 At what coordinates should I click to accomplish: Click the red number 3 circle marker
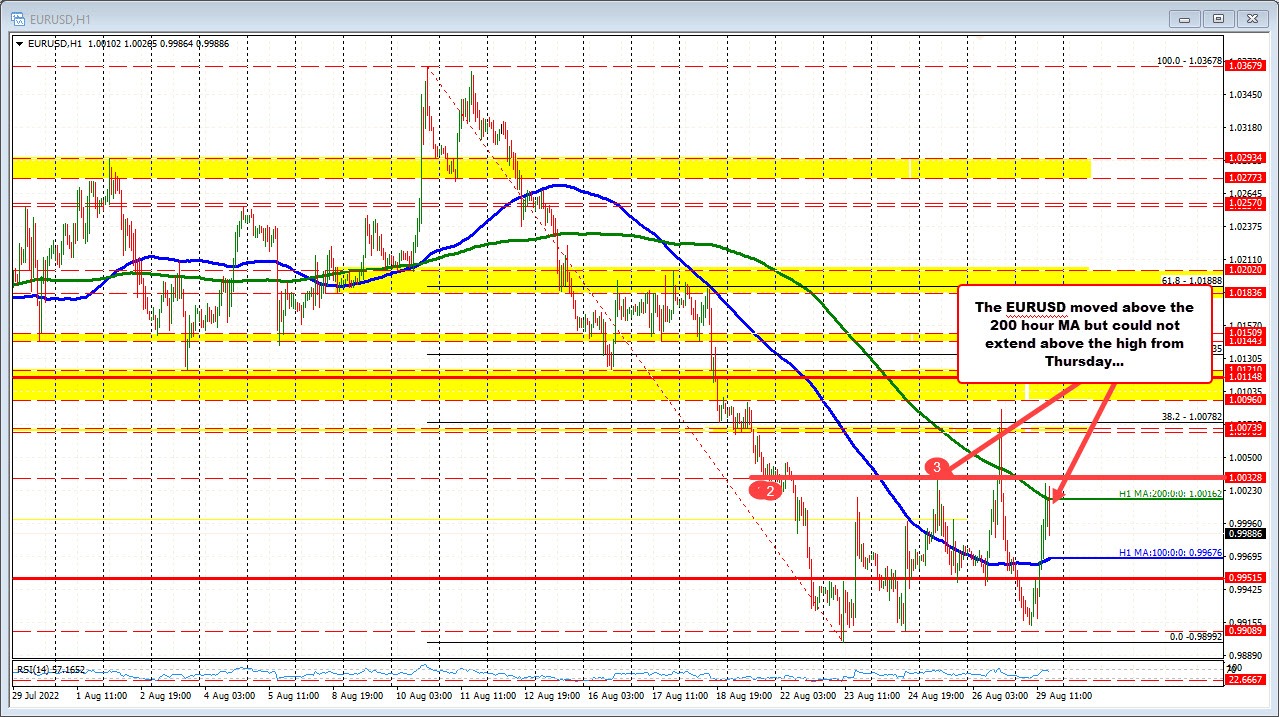coord(936,466)
